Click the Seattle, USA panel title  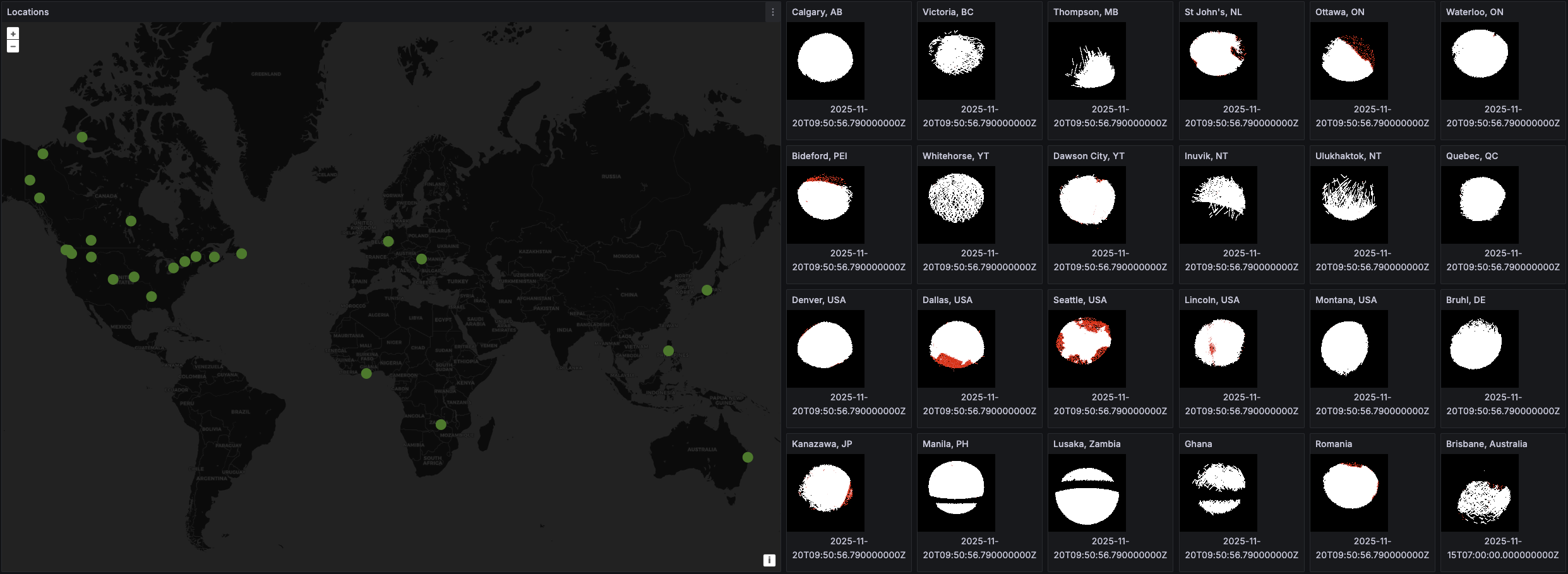point(1079,300)
